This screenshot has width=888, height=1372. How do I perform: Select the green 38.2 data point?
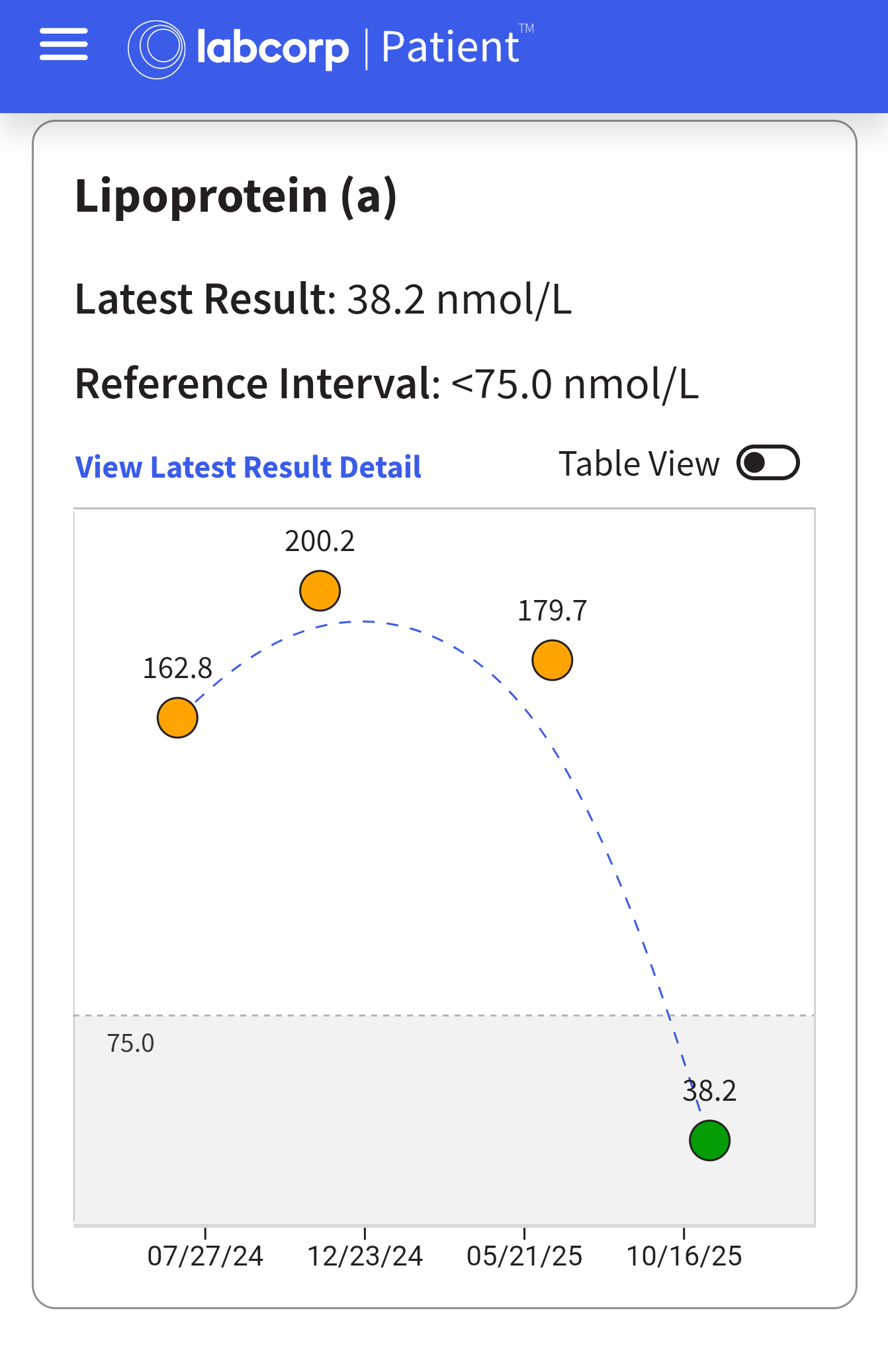click(709, 1140)
